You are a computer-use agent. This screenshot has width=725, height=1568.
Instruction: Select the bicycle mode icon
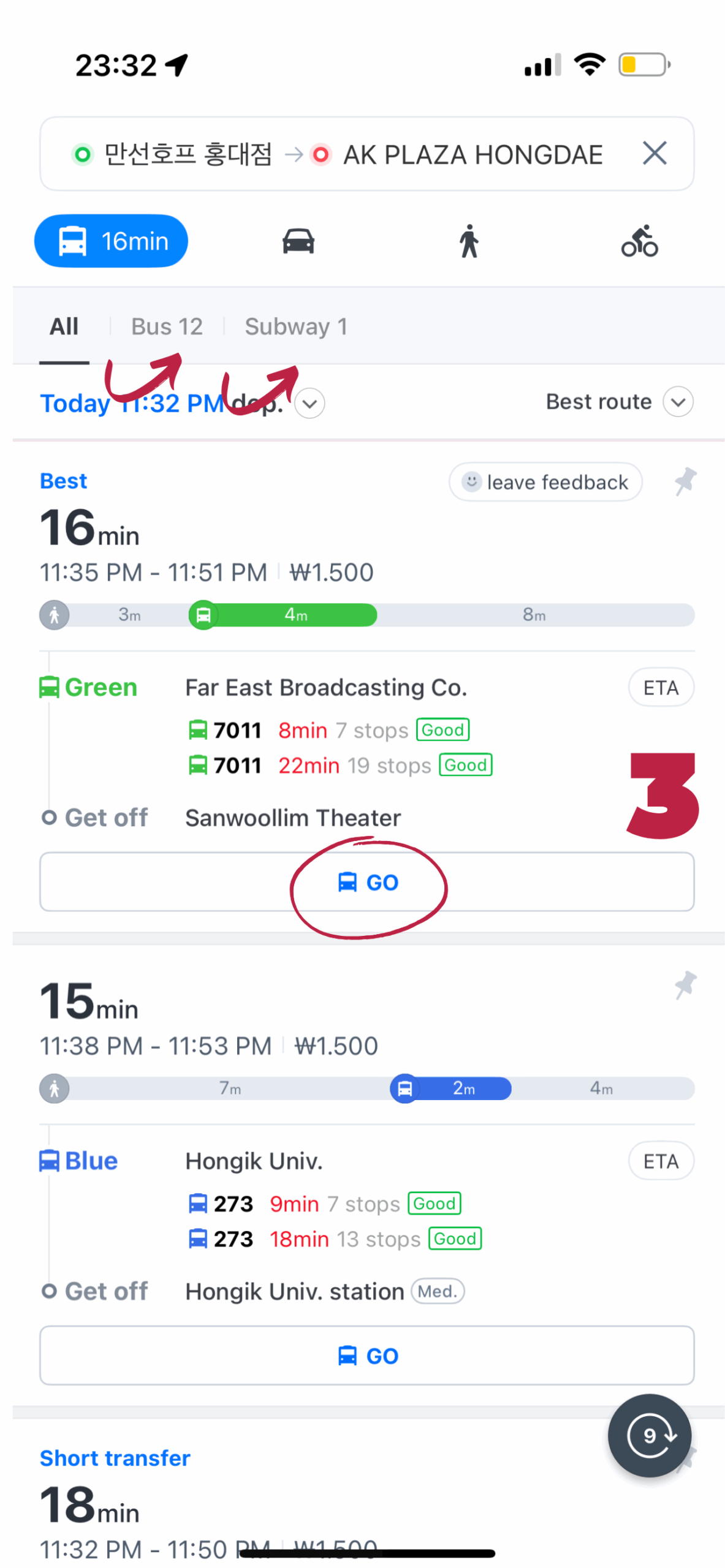pos(639,240)
